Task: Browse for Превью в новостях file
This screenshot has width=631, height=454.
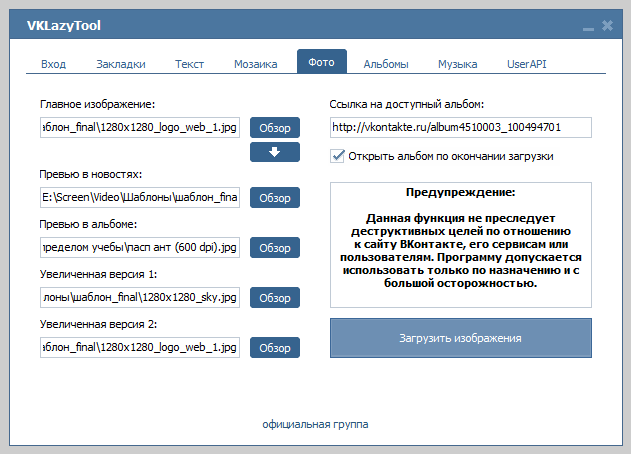Action: [x=275, y=198]
